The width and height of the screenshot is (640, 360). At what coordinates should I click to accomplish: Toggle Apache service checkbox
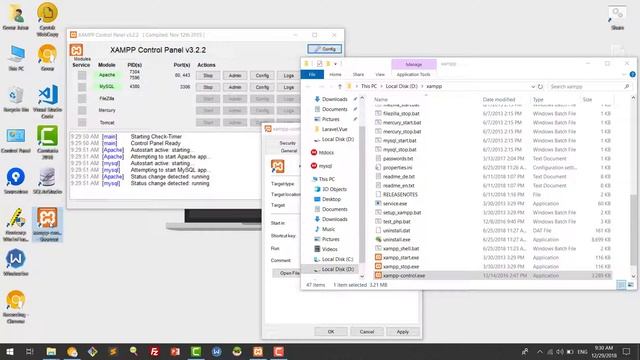[82, 76]
